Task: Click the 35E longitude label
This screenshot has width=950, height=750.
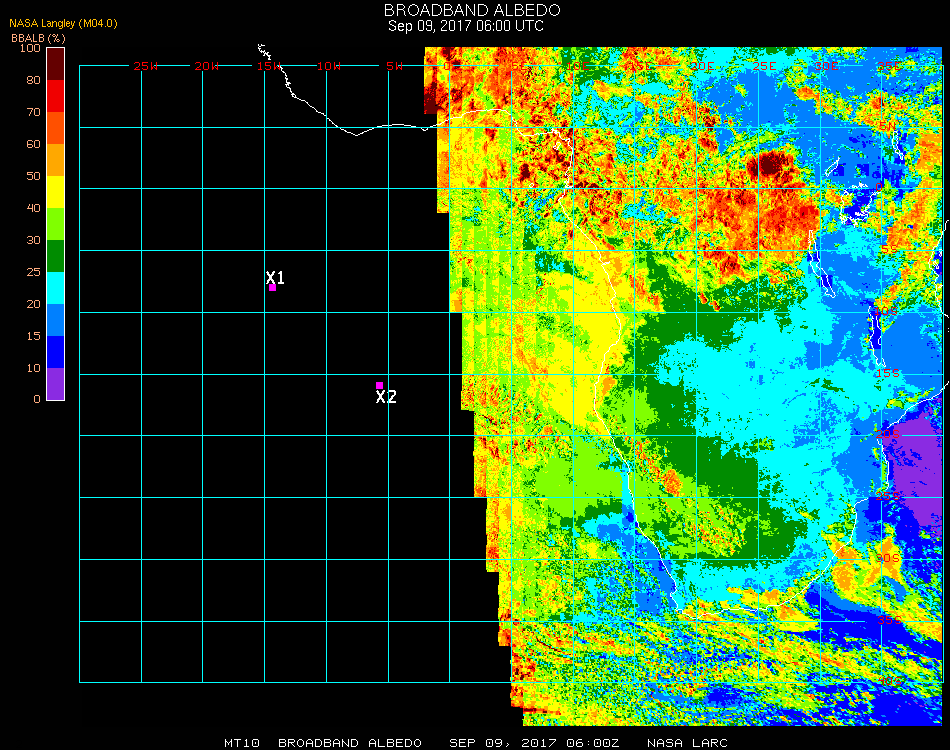Action: pos(889,66)
